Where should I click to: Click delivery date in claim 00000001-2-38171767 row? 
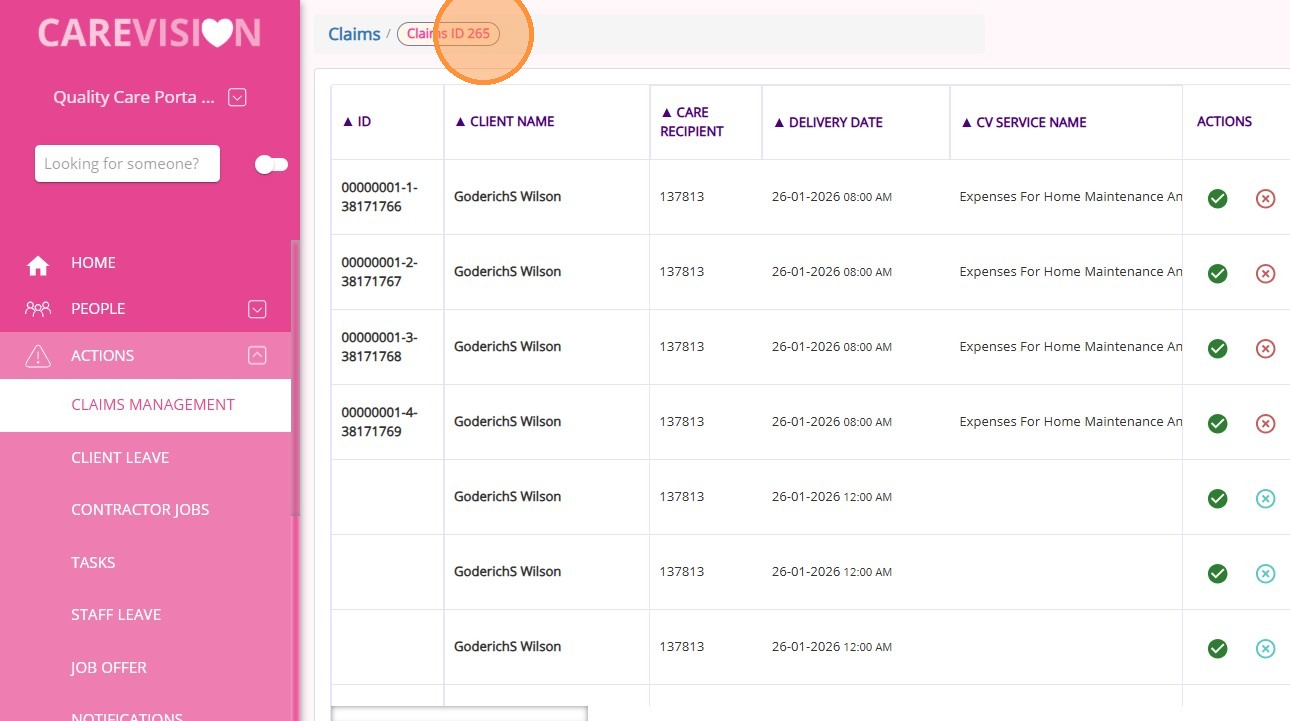[x=832, y=272]
